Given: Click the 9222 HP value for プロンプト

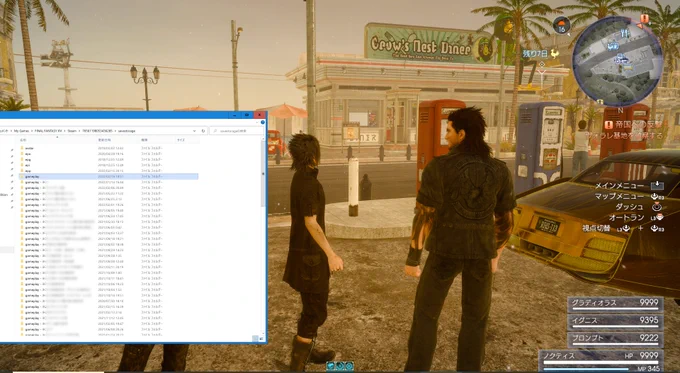Looking at the screenshot, I should [649, 337].
